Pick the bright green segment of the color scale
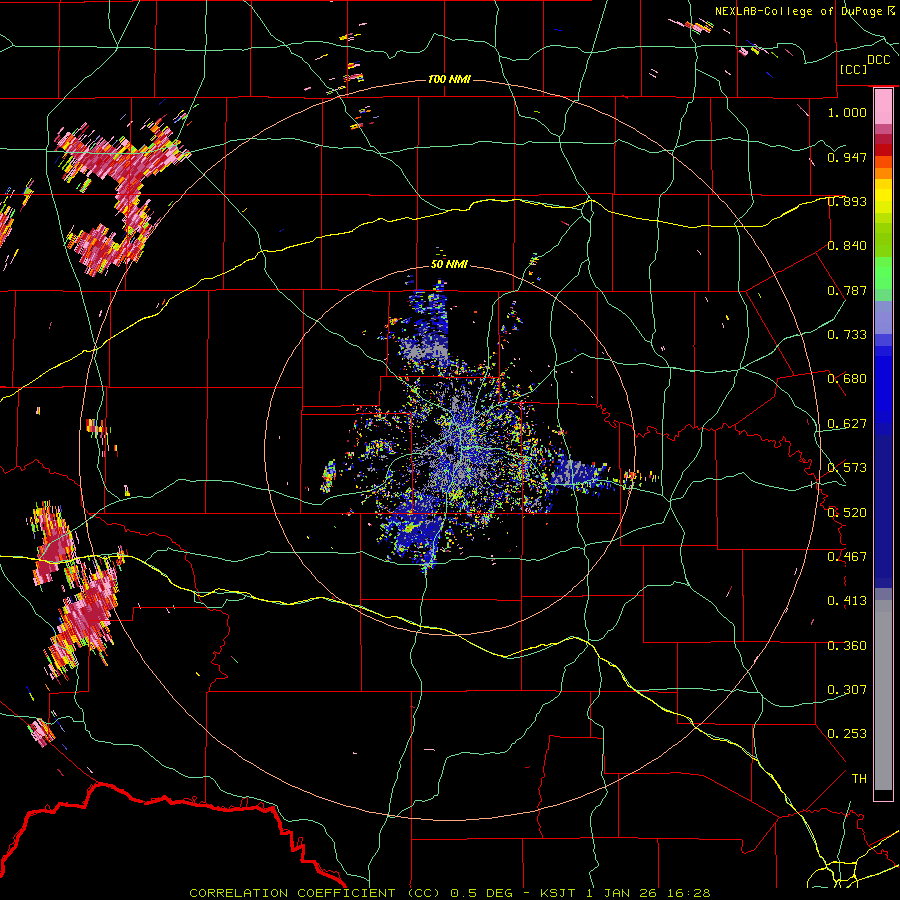This screenshot has height=900, width=900. click(x=883, y=274)
